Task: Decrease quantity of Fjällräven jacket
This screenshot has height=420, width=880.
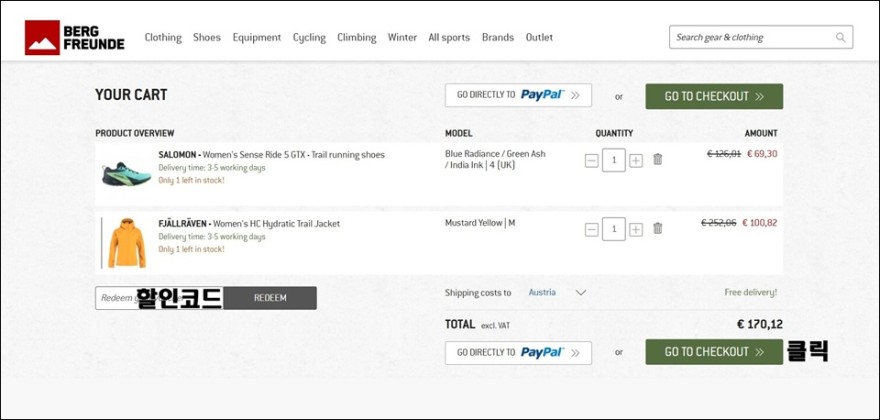Action: 592,230
